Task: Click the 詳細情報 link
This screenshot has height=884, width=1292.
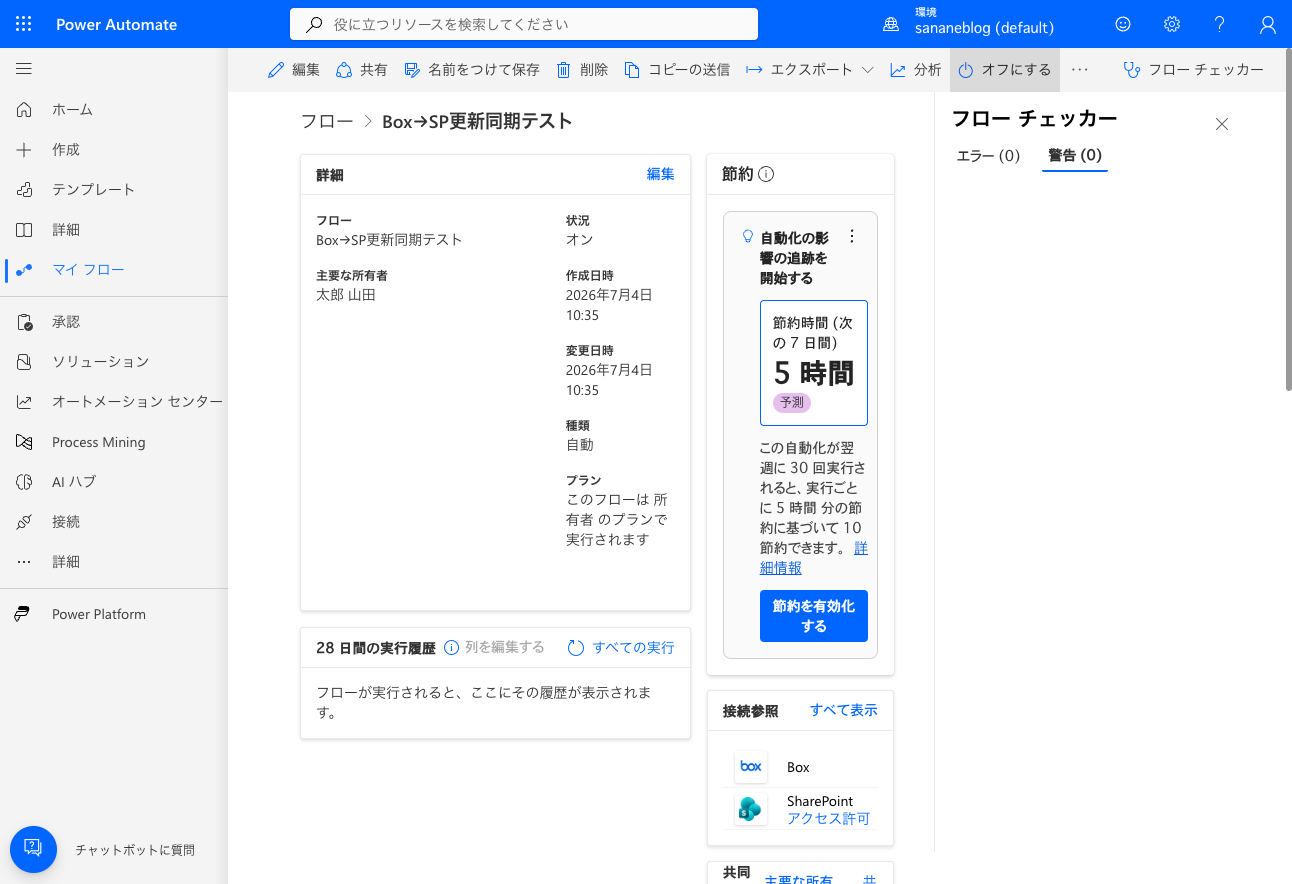Action: click(814, 558)
